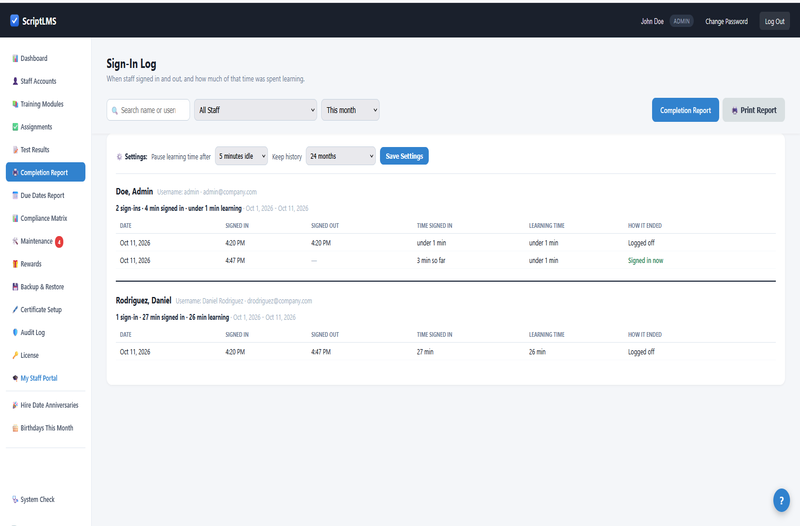This screenshot has height=526, width=800.
Task: Open Training Modules section
Action: [45, 104]
